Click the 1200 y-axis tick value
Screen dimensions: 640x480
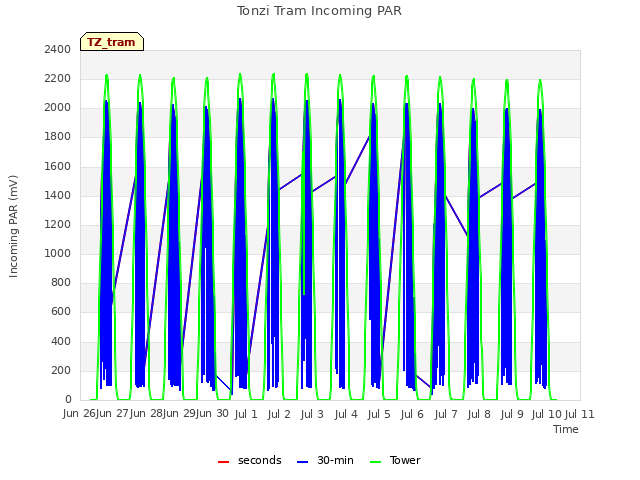(x=58, y=224)
